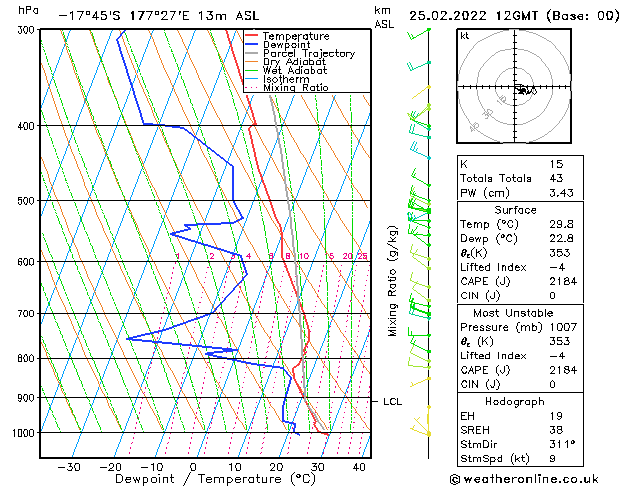Click the station coordinates header text
The width and height of the screenshot is (629, 486).
159,16
